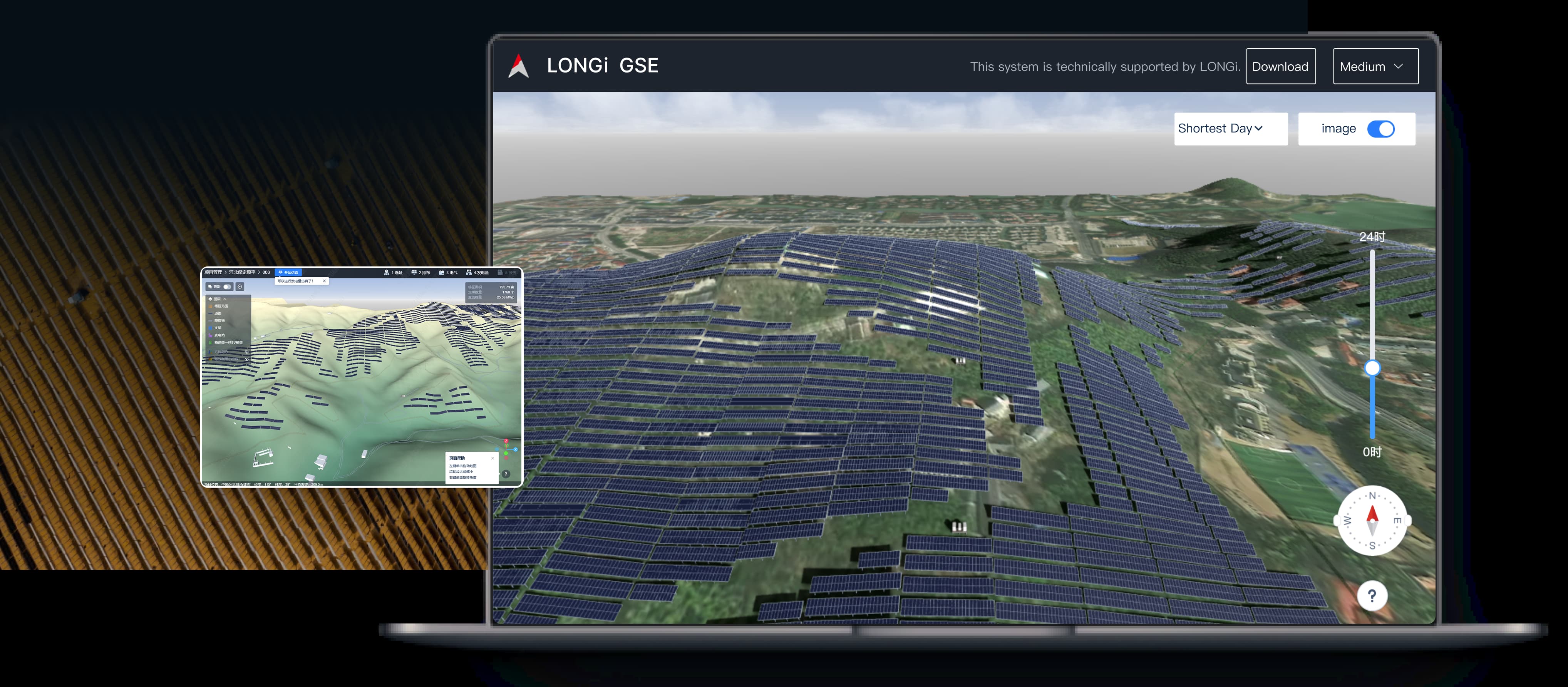This screenshot has height=687, width=1568.
Task: Click the recenter target icon in small window
Action: pyautogui.click(x=240, y=287)
